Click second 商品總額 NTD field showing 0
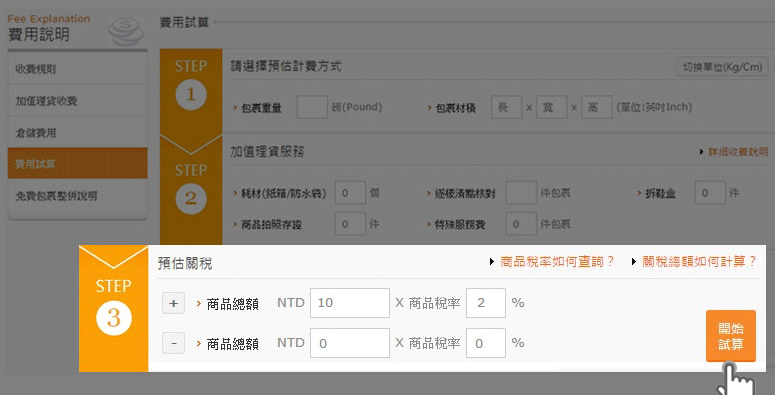 350,343
